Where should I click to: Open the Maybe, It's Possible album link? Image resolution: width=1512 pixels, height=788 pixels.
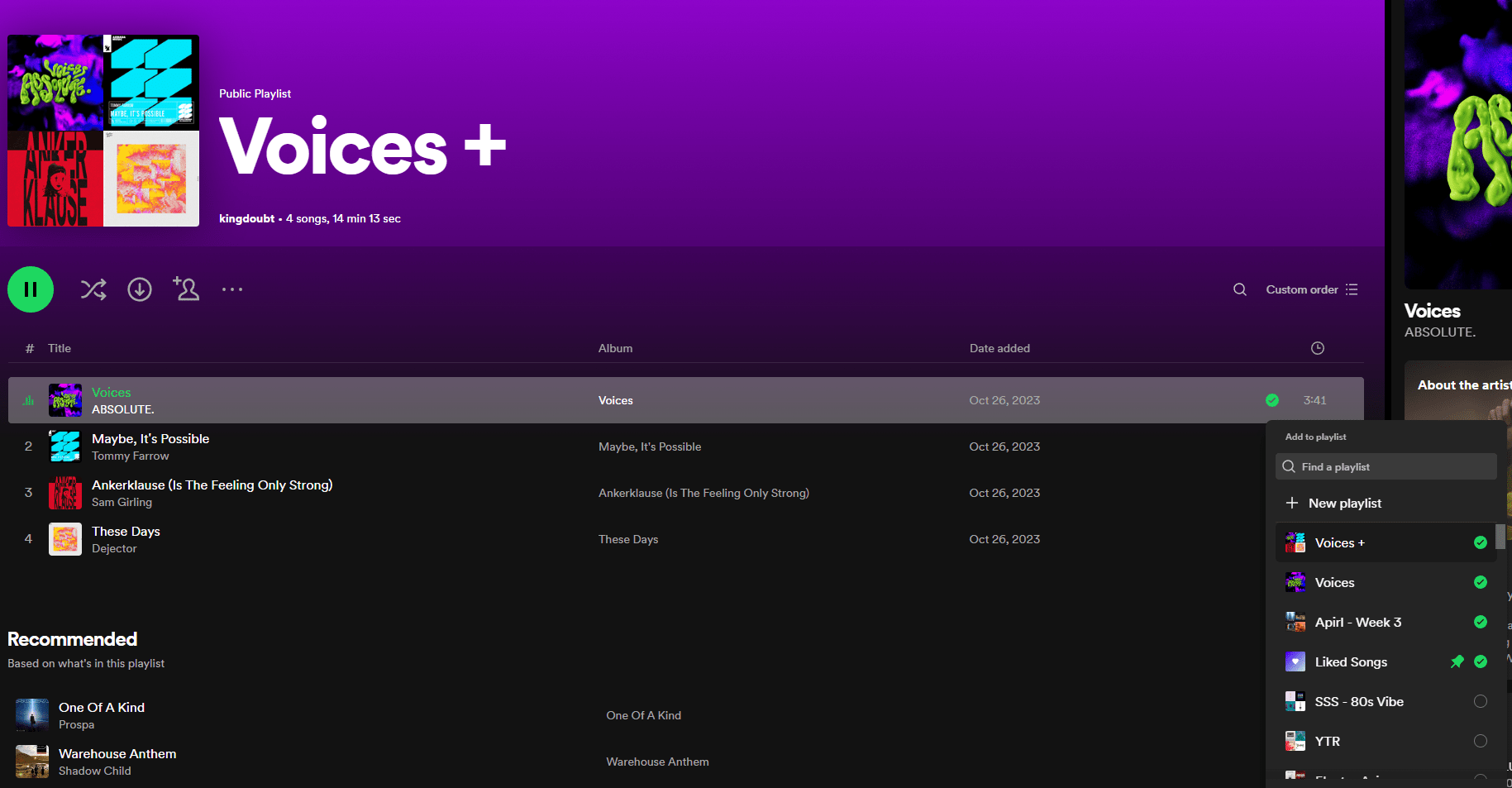pos(650,447)
